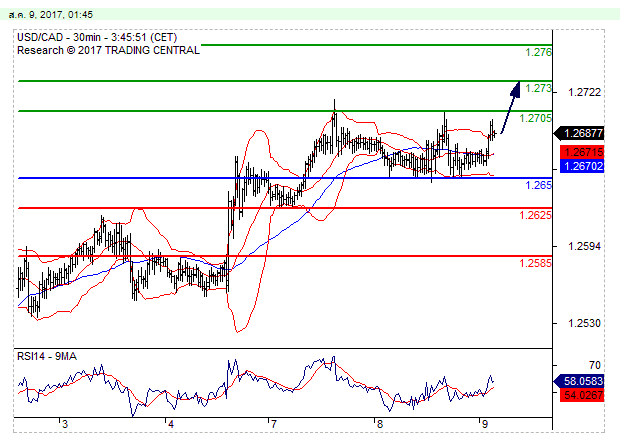Click the blue 1.265 pivot label
This screenshot has width=620, height=447.
[538, 185]
